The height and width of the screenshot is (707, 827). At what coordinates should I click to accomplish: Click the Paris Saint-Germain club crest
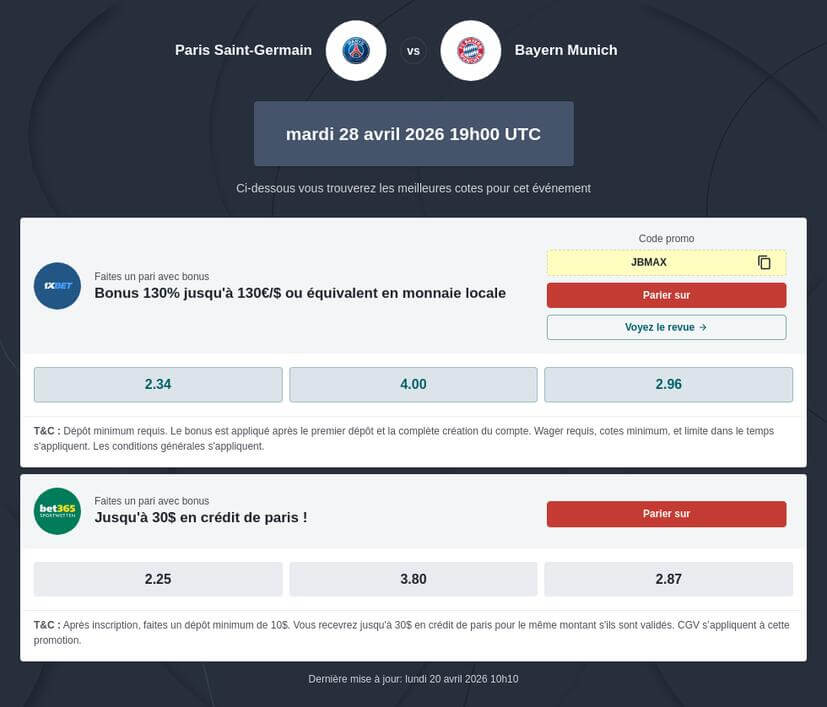click(x=356, y=50)
